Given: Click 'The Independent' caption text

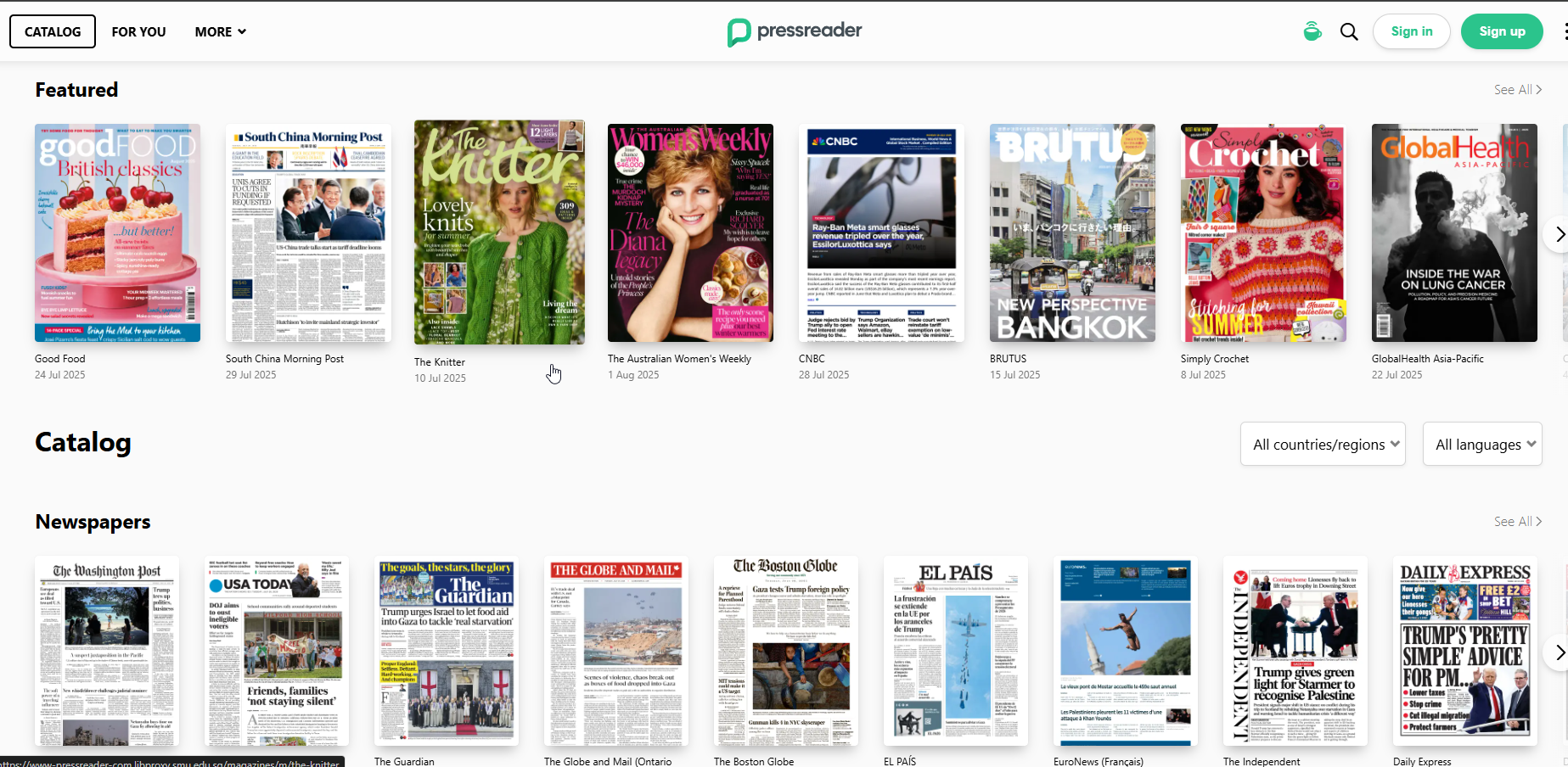Looking at the screenshot, I should 1262,761.
